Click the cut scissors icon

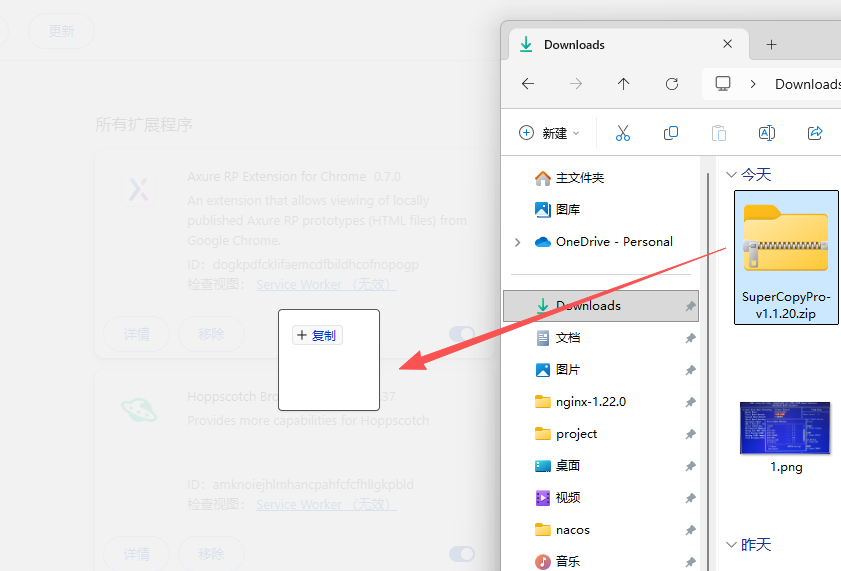point(622,133)
